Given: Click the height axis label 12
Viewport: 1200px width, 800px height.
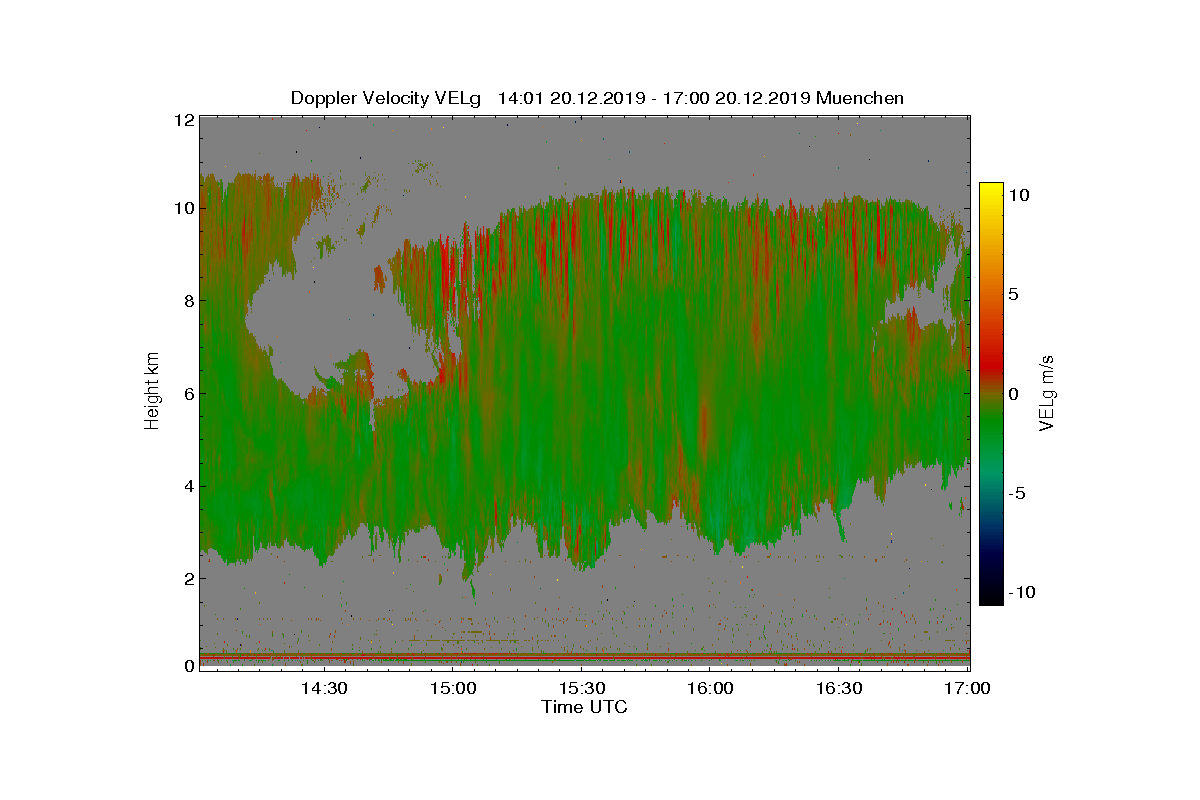Looking at the screenshot, I should point(183,120).
